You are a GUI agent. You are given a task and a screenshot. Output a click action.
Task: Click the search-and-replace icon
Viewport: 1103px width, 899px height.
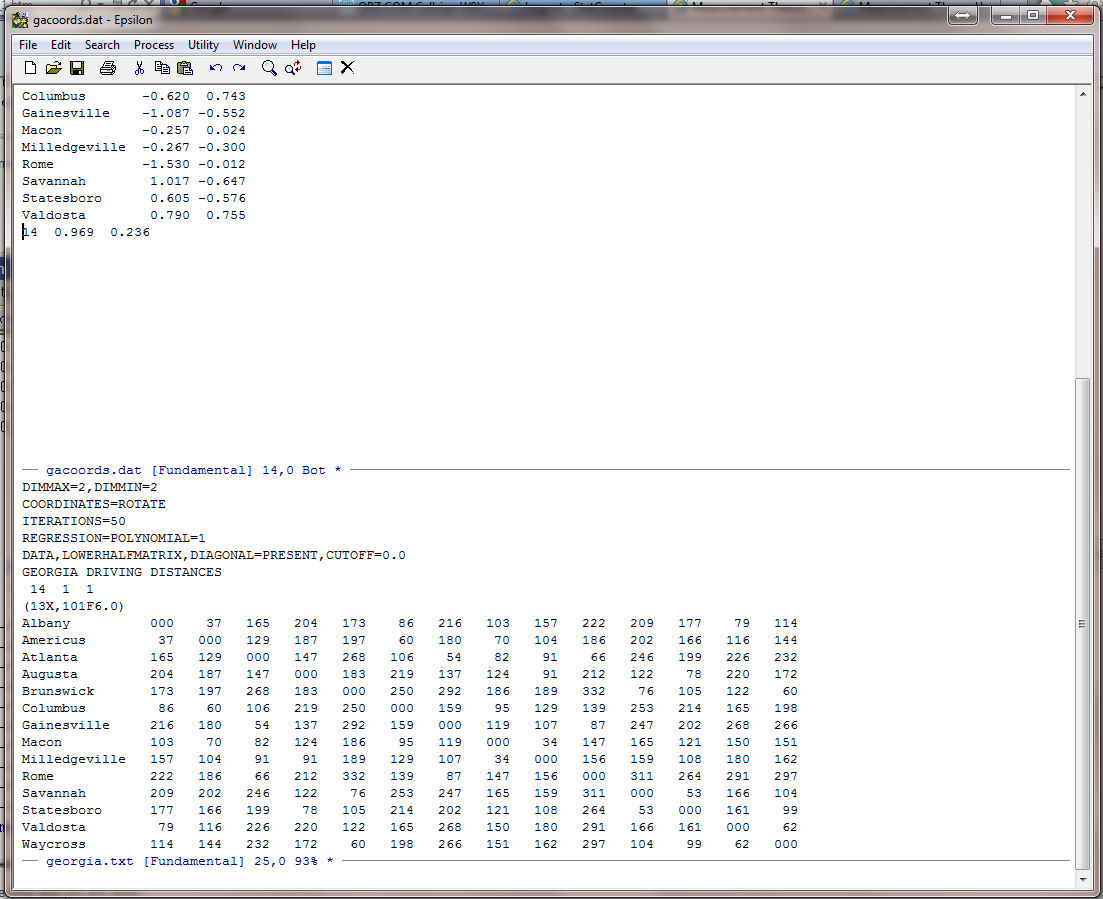293,68
